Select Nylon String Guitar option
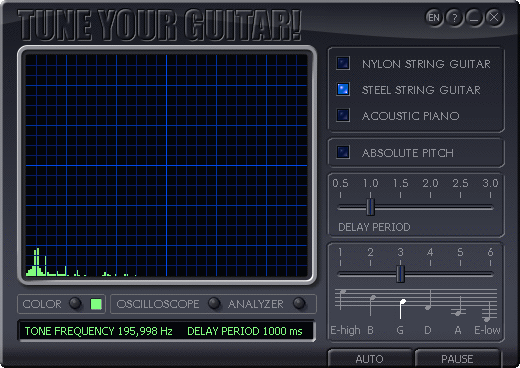 [x=343, y=63]
